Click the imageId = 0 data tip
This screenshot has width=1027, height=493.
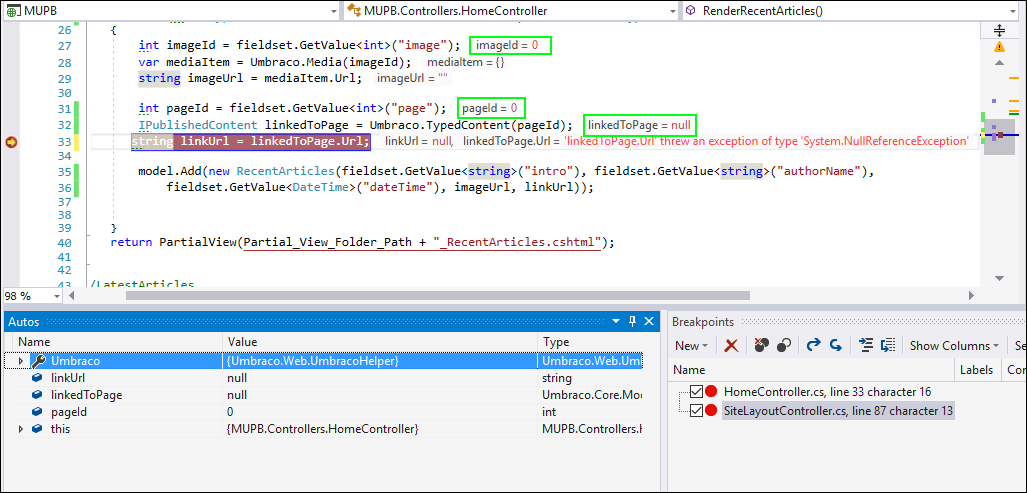point(511,45)
